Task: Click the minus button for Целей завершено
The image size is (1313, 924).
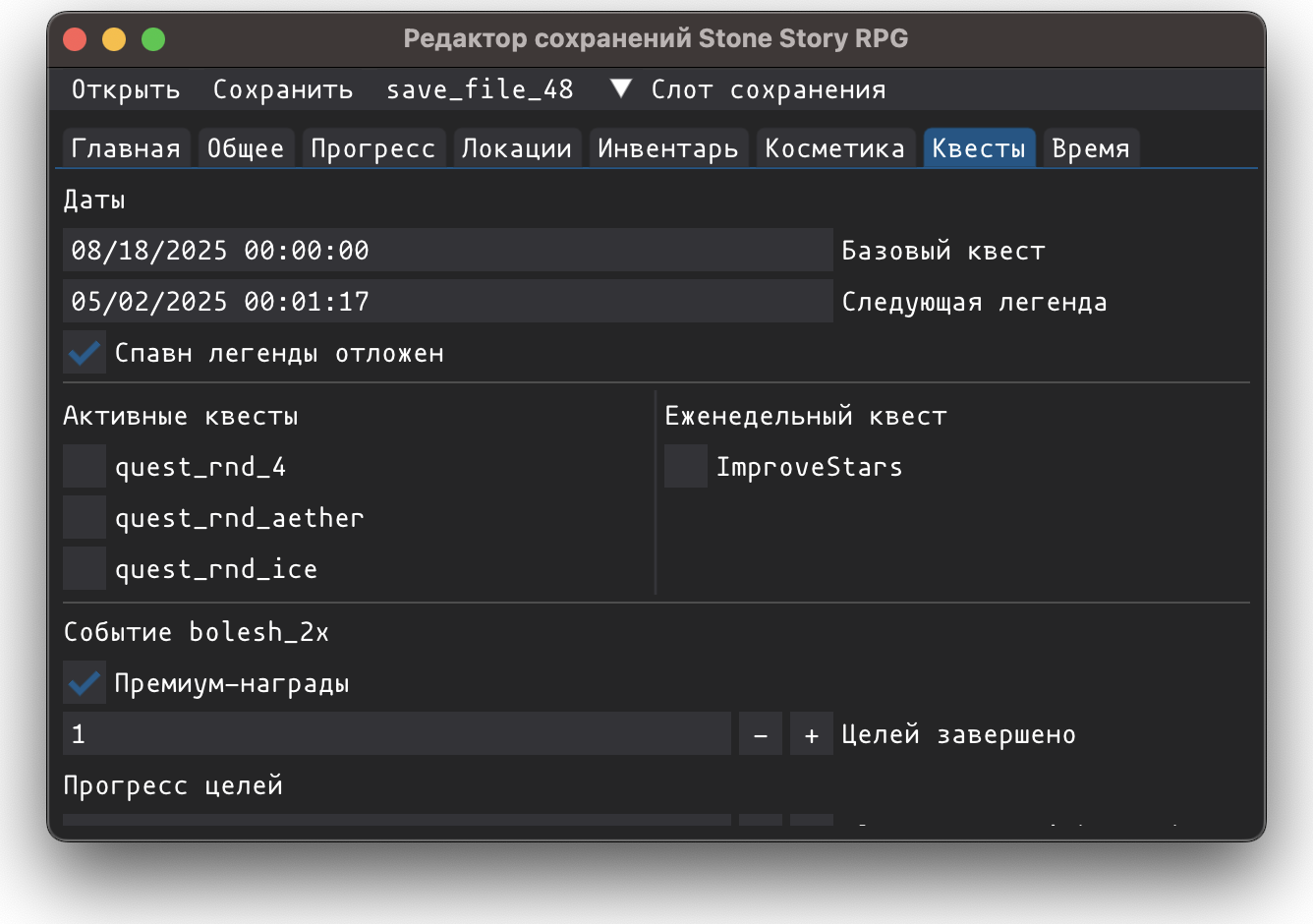Action: (760, 734)
